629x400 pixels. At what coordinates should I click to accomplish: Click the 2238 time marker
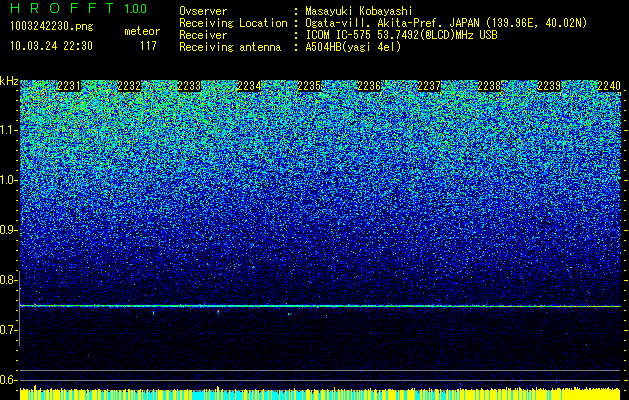[489, 86]
